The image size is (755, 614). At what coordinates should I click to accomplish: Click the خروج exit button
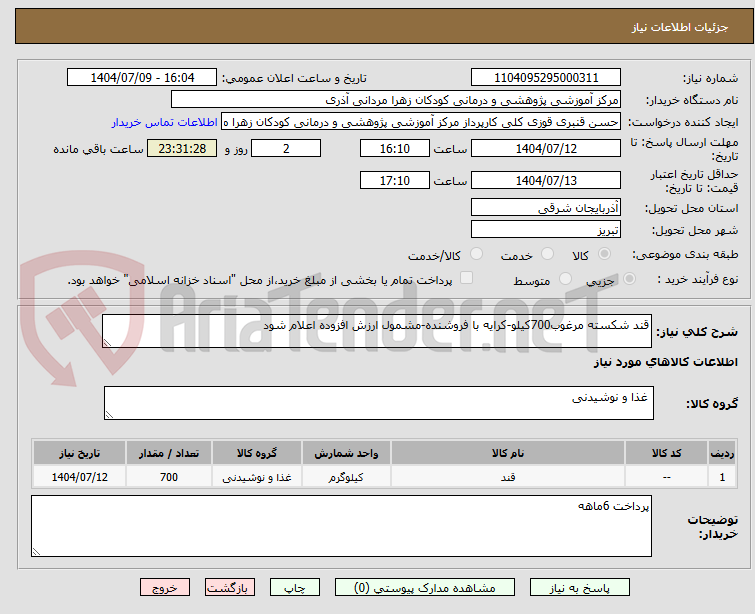tap(165, 588)
